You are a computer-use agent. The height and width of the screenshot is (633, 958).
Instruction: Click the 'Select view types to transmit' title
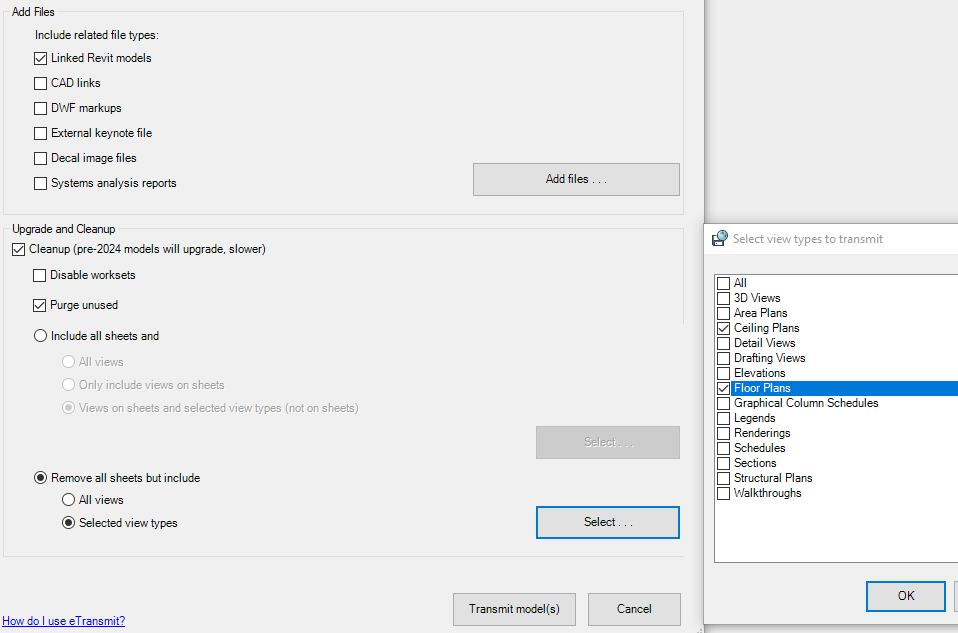808,239
